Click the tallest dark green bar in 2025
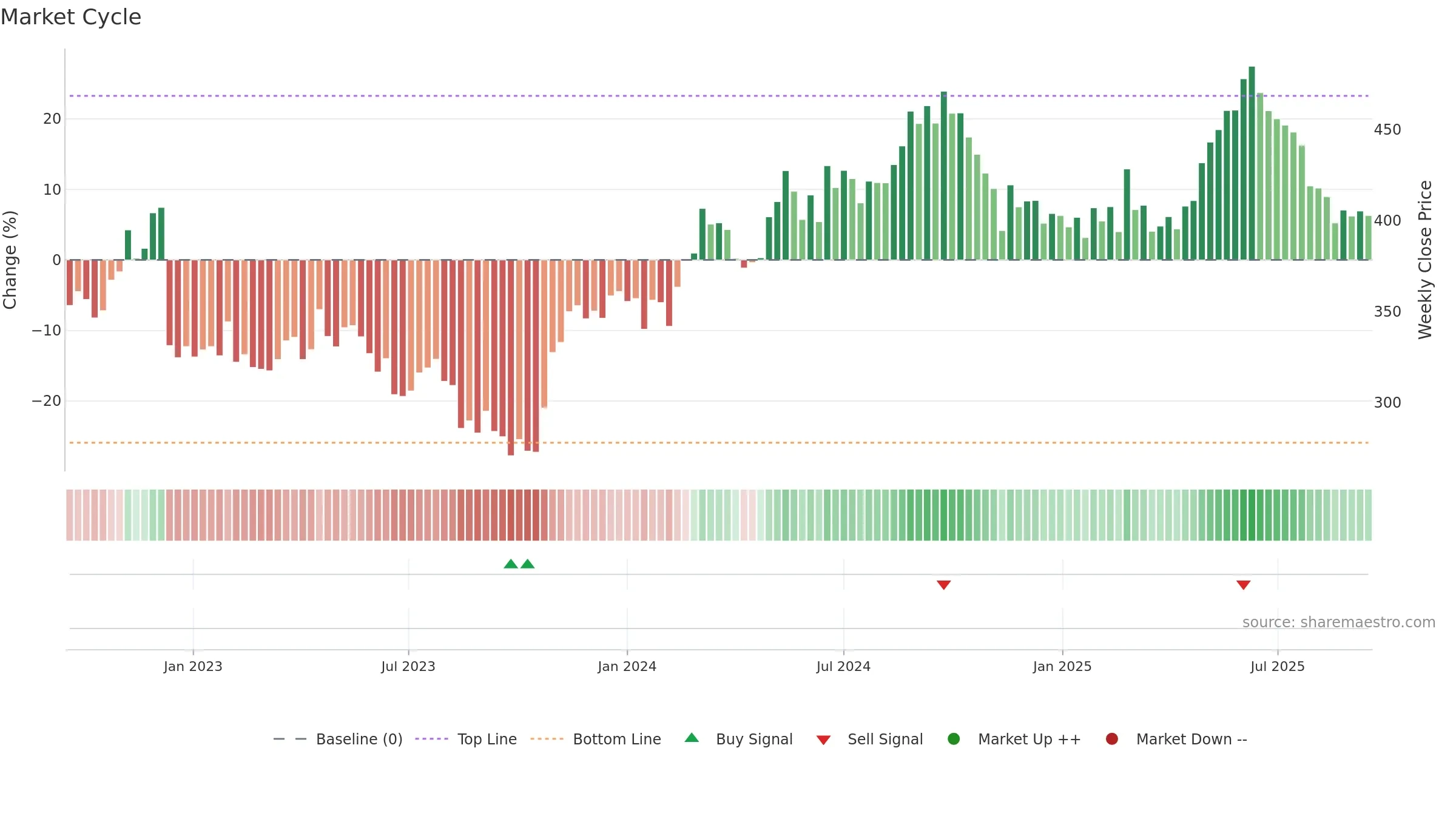The height and width of the screenshot is (819, 1456). click(x=1252, y=163)
